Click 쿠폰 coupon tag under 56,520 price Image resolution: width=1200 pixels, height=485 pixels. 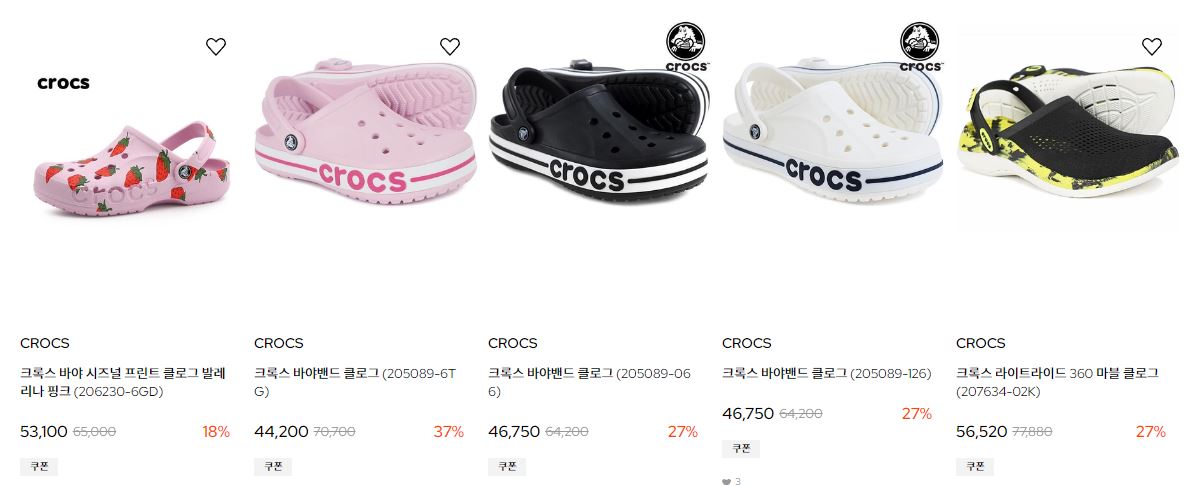975,466
